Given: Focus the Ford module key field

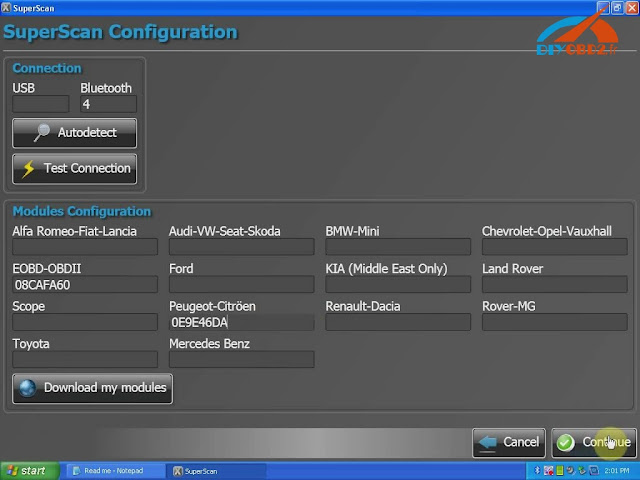Looking at the screenshot, I should point(242,284).
